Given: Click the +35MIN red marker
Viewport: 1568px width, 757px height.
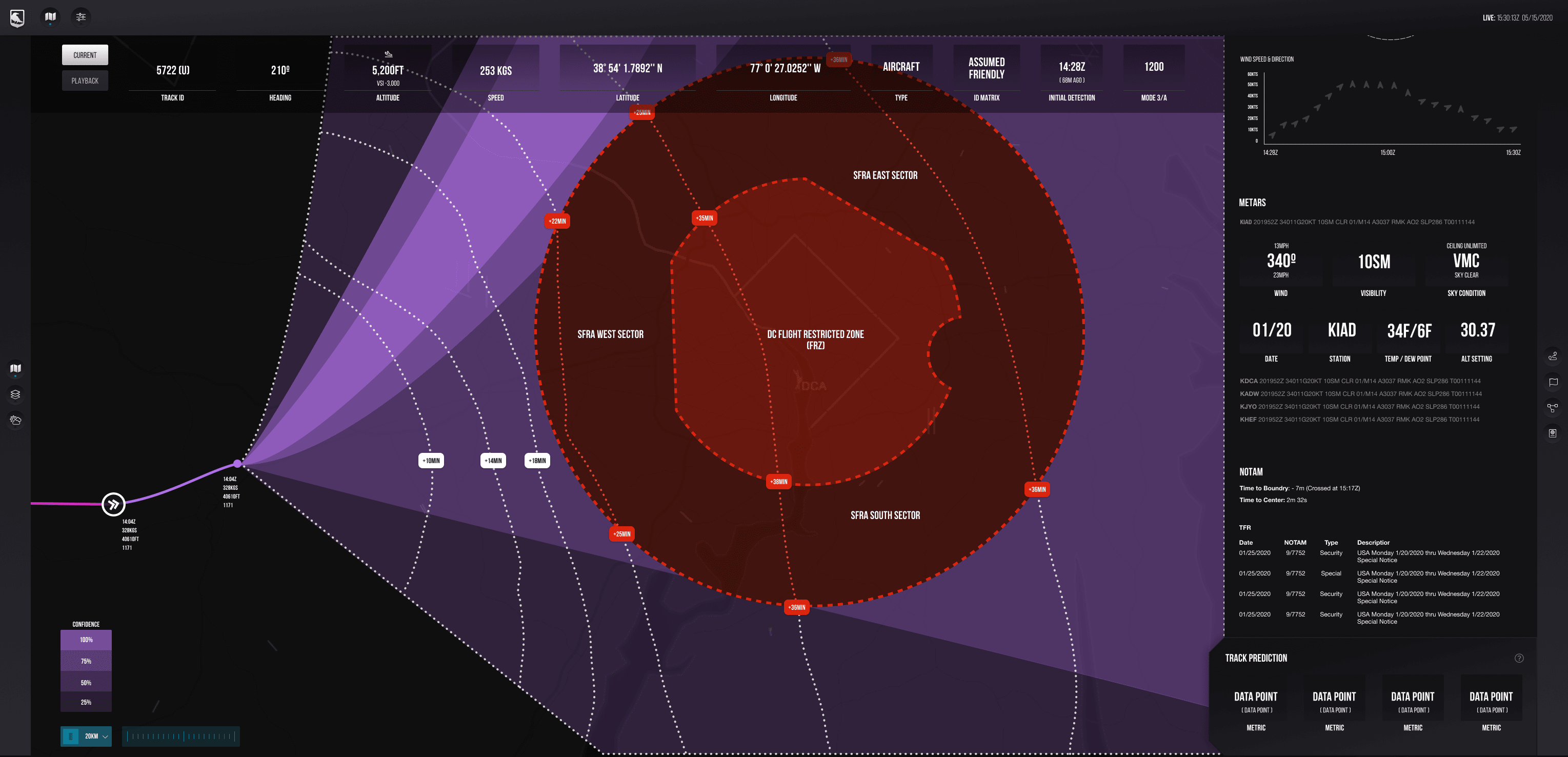Looking at the screenshot, I should click(x=704, y=218).
